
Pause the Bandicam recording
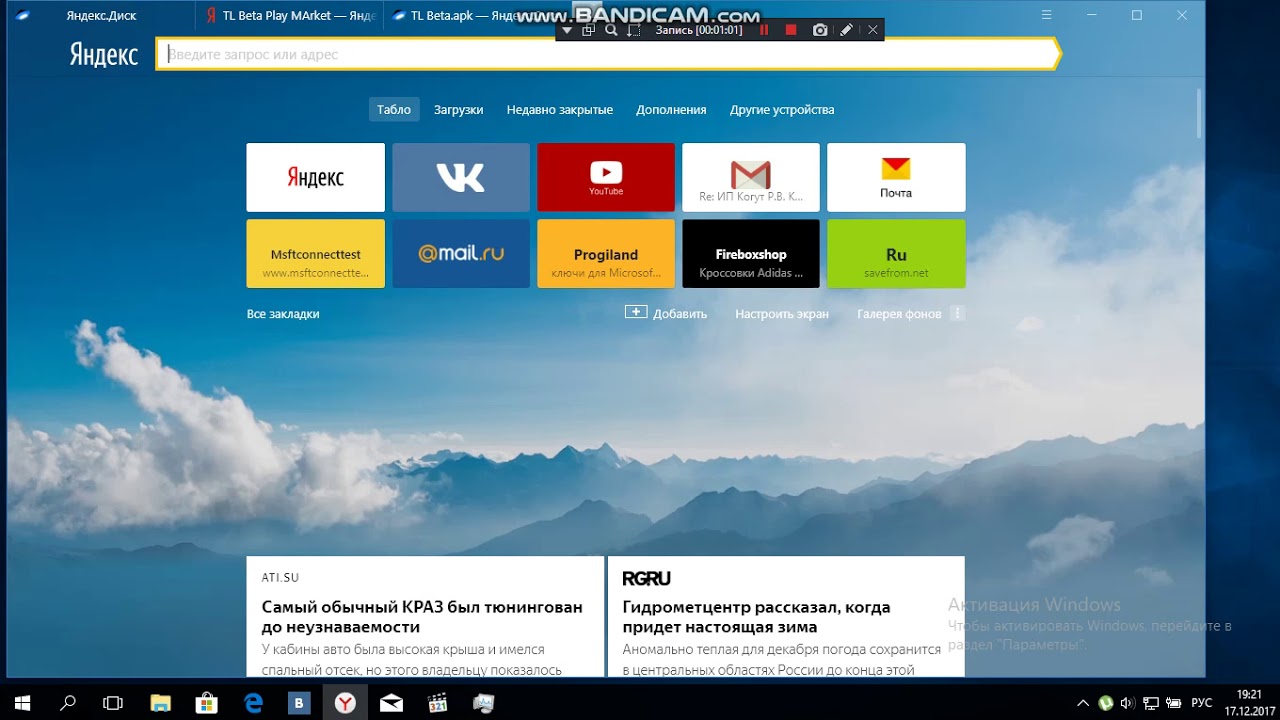click(765, 30)
